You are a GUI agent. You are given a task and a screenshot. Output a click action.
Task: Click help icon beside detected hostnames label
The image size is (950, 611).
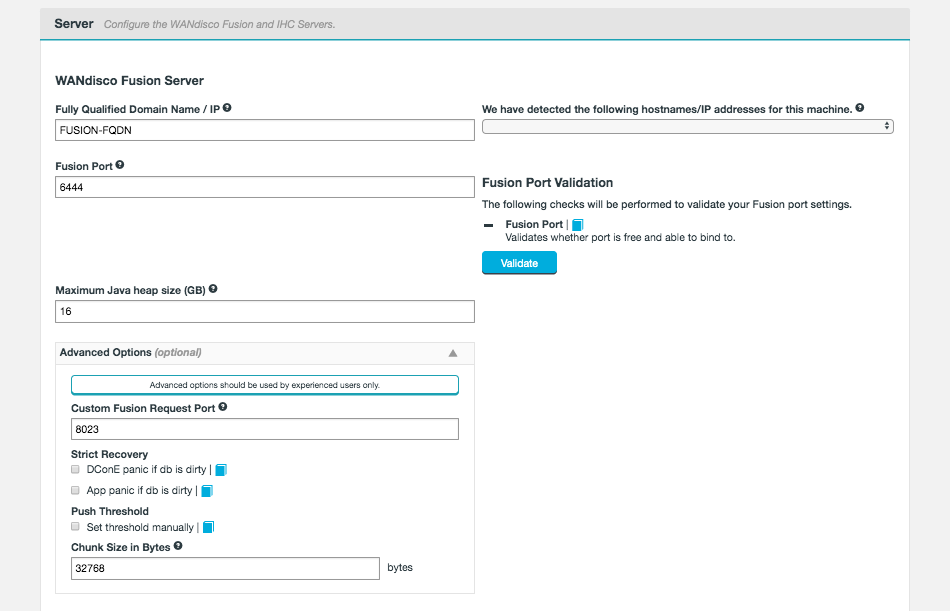click(860, 108)
